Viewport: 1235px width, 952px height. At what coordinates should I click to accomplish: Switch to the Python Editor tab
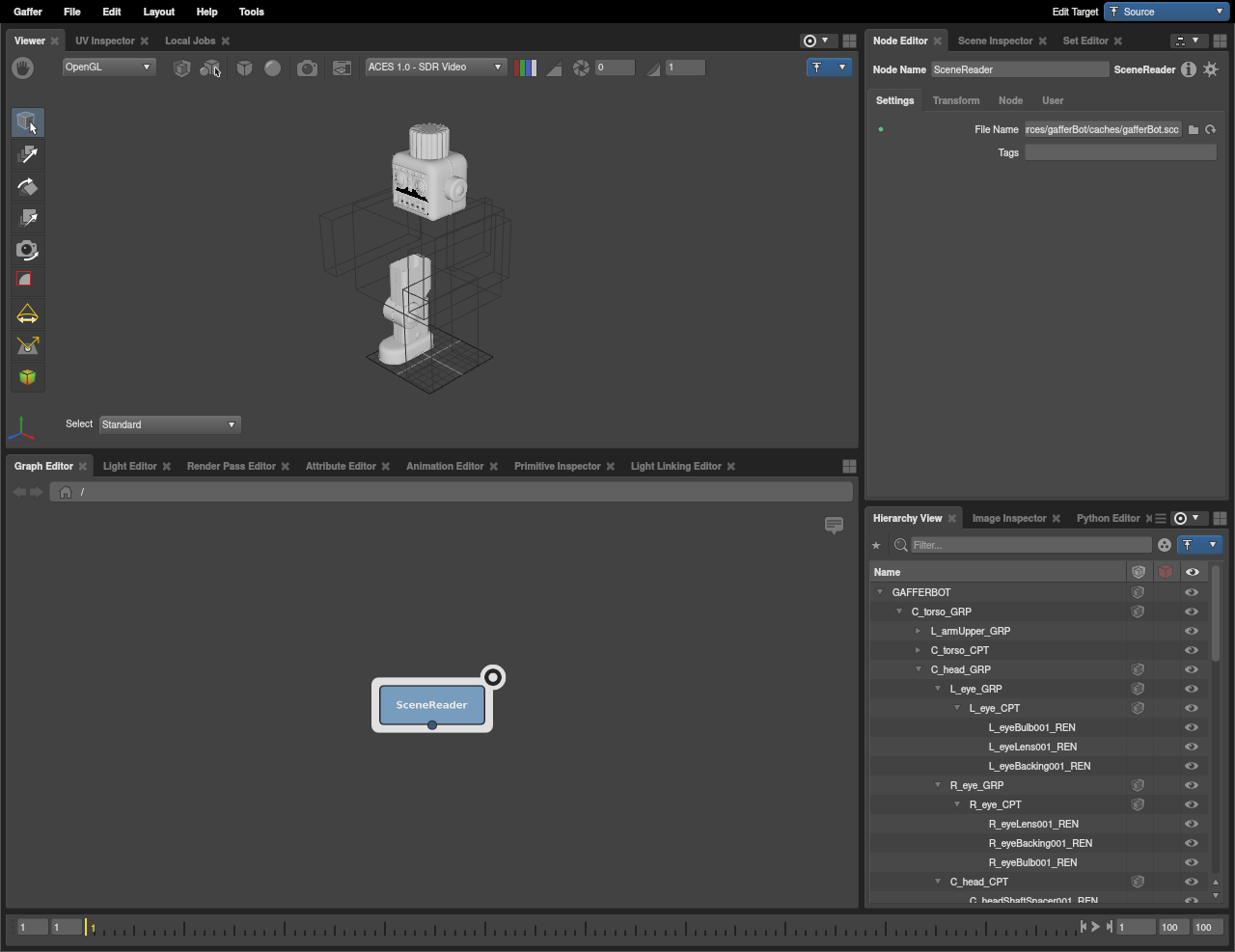coord(1109,518)
